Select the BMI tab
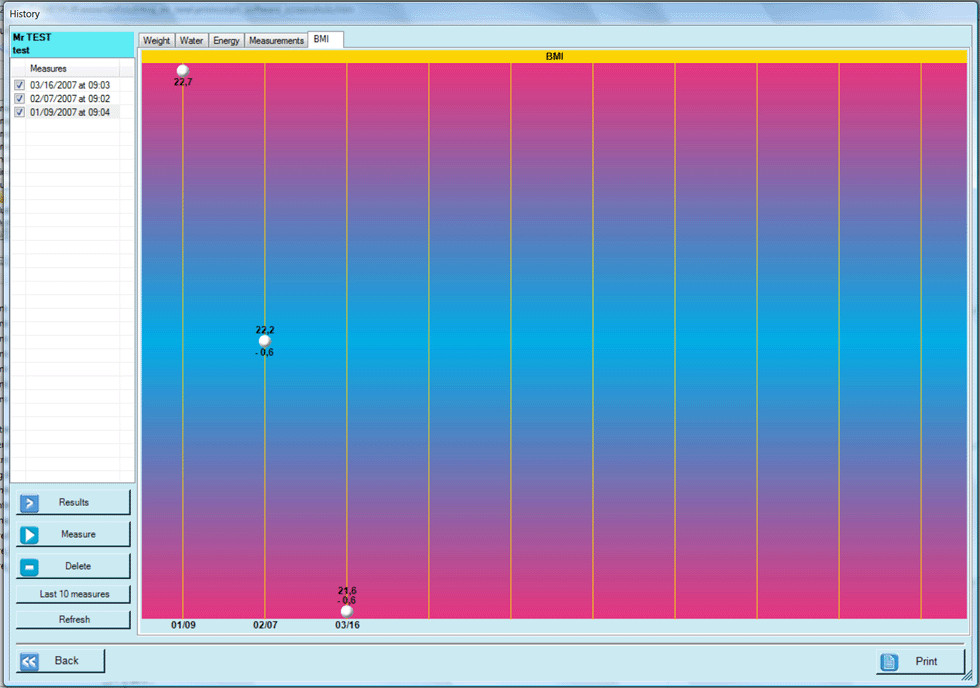Viewport: 980px width, 688px height. tap(326, 39)
